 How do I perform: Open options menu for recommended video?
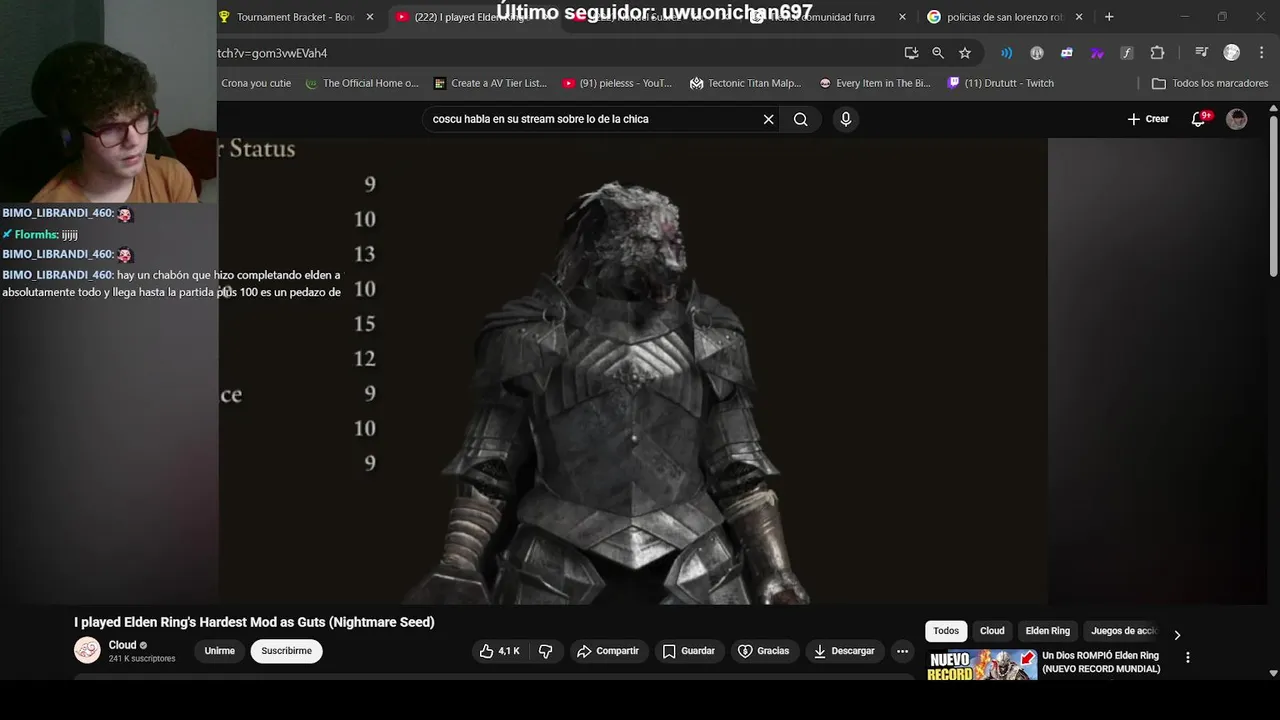pos(1188,658)
